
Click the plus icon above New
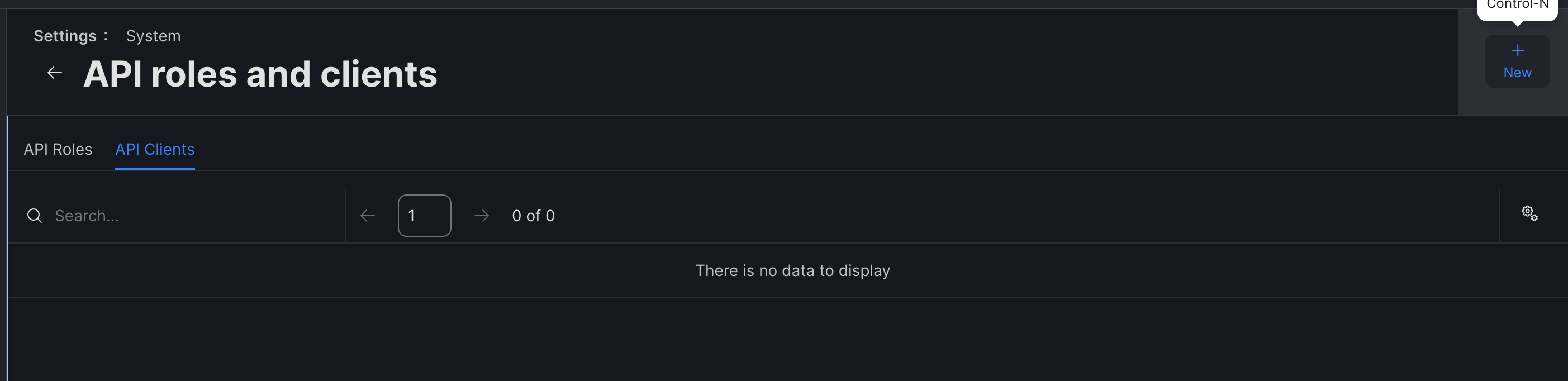coord(1517,50)
